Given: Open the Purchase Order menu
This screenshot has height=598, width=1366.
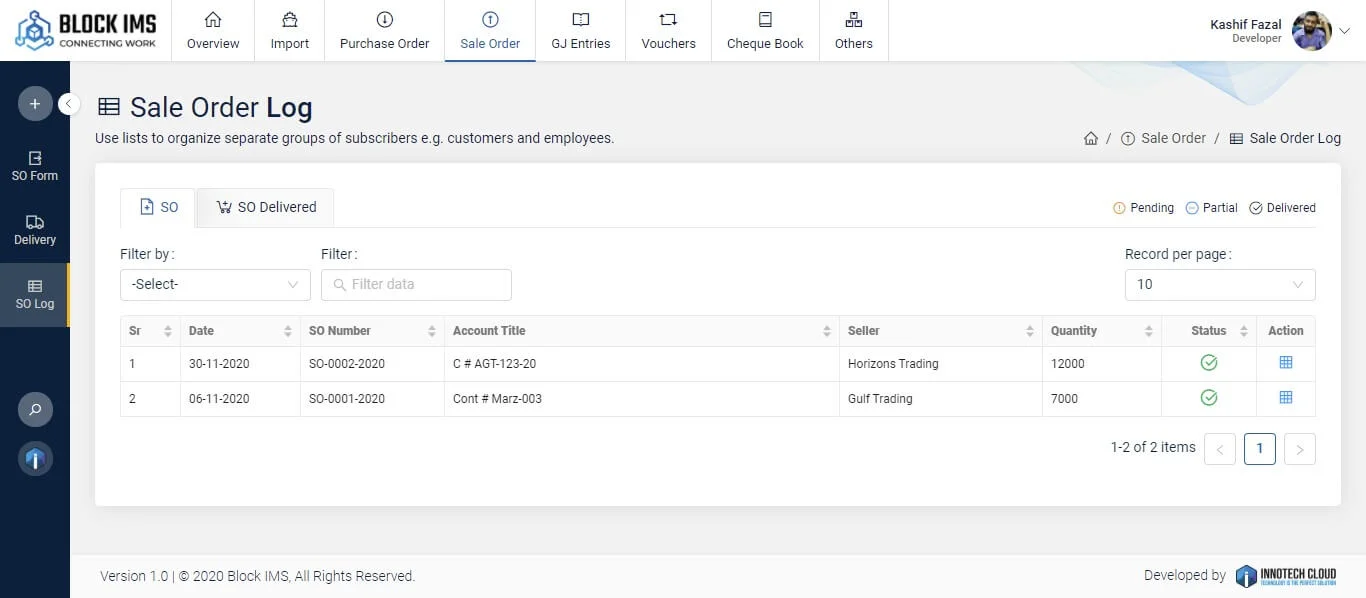Looking at the screenshot, I should click(x=384, y=31).
